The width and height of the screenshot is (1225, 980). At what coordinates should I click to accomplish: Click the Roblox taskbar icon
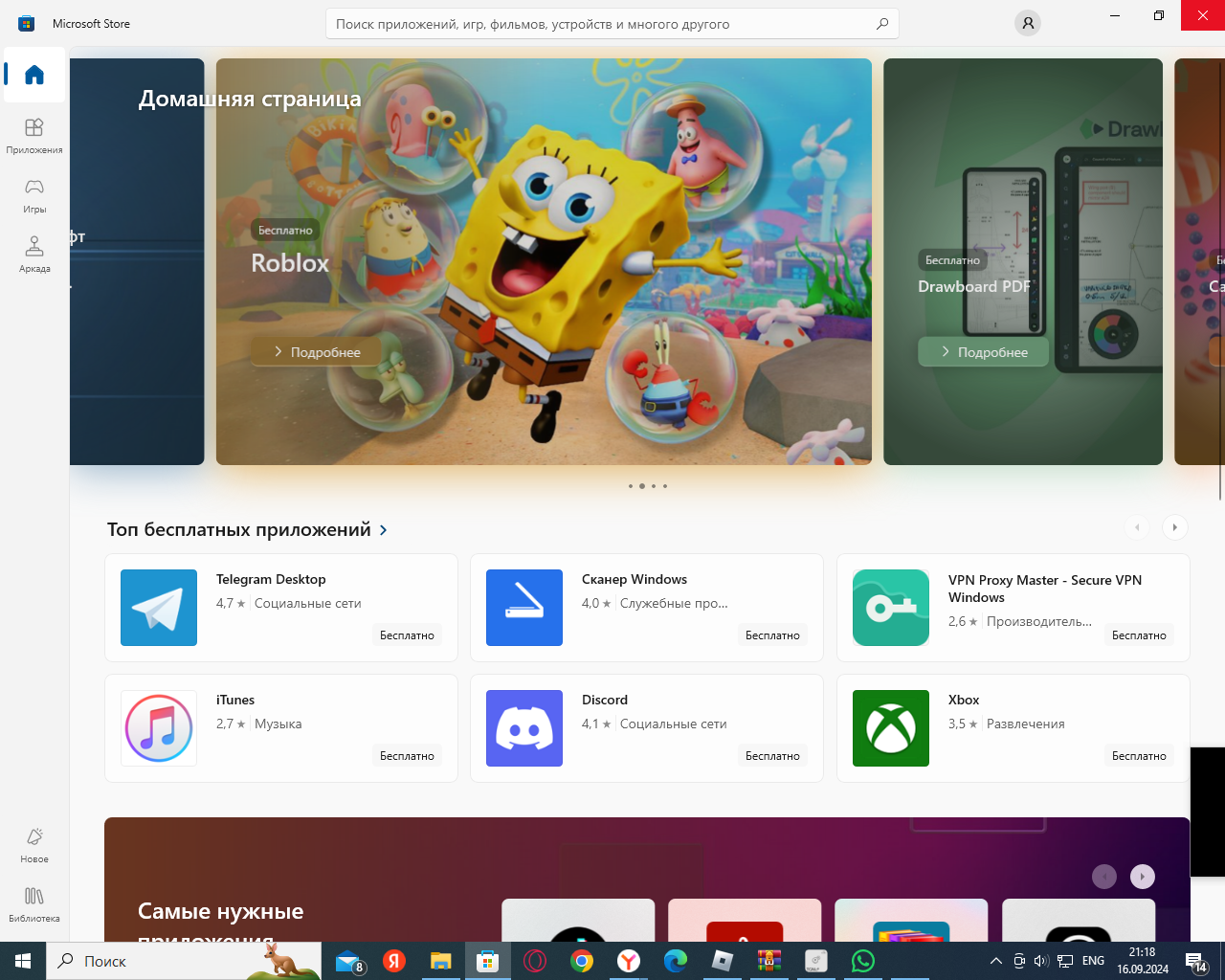(722, 961)
